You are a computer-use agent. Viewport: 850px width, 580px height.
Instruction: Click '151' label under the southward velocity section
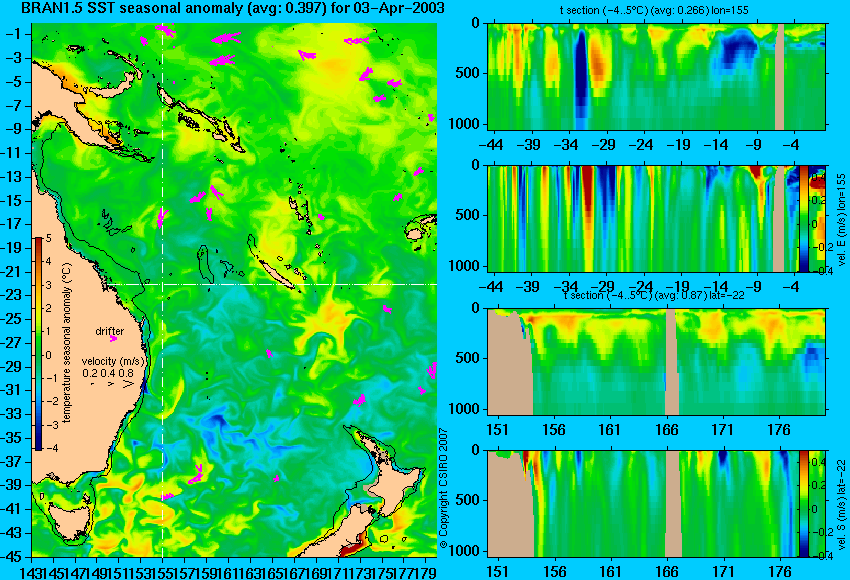[x=498, y=572]
